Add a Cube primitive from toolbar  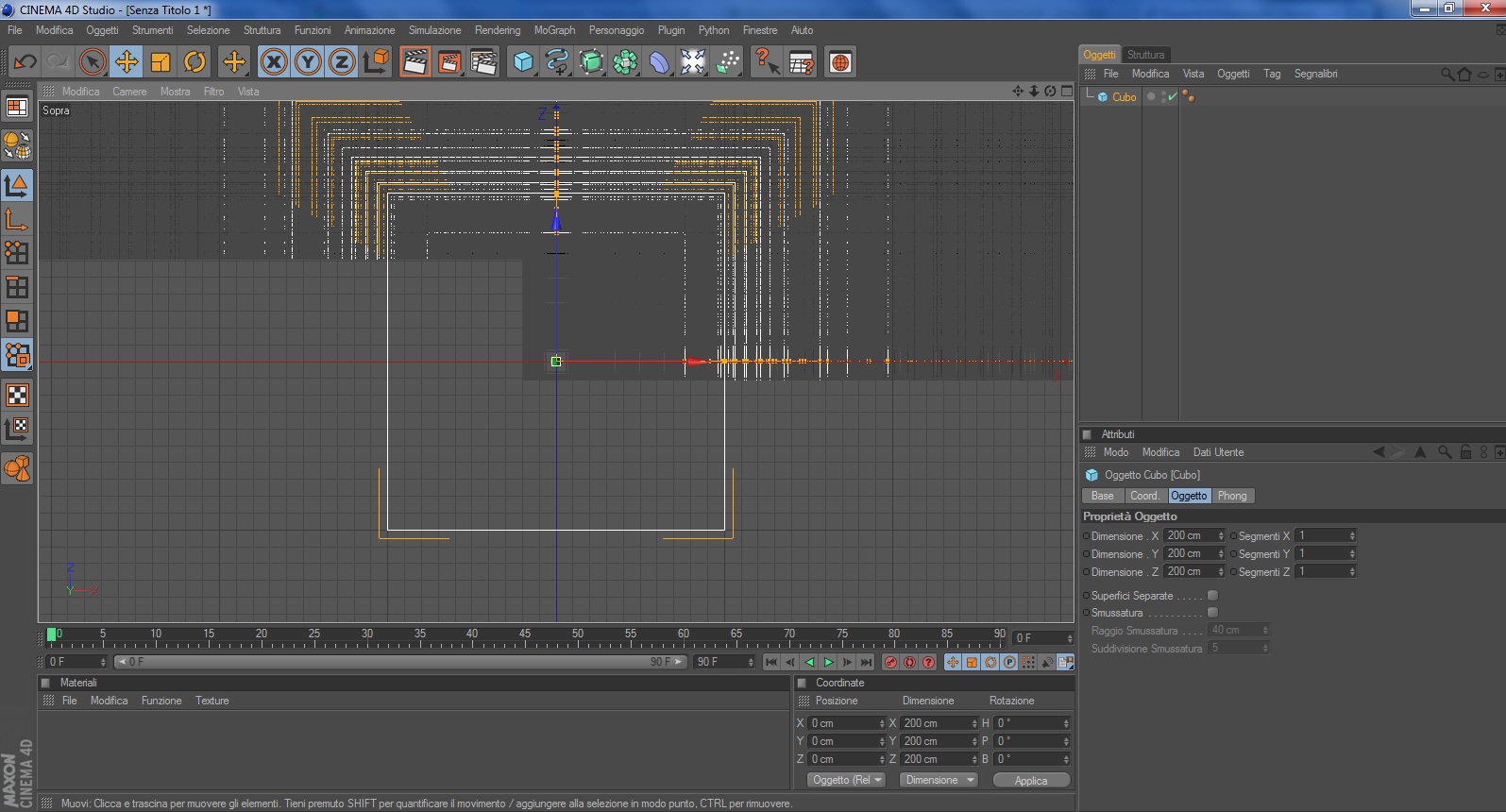tap(523, 62)
